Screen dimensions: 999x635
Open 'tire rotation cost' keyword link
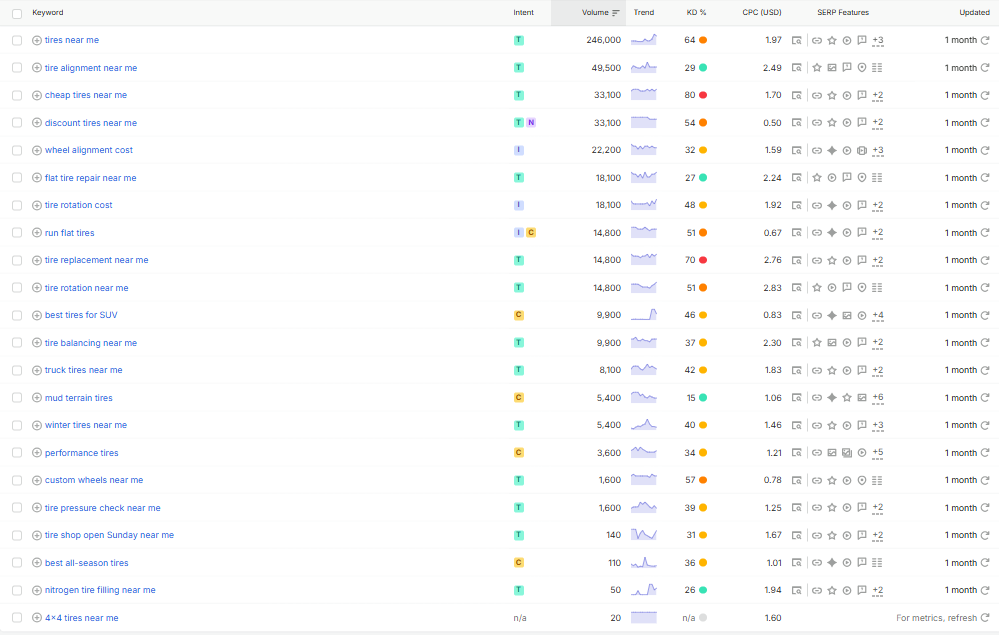click(78, 205)
